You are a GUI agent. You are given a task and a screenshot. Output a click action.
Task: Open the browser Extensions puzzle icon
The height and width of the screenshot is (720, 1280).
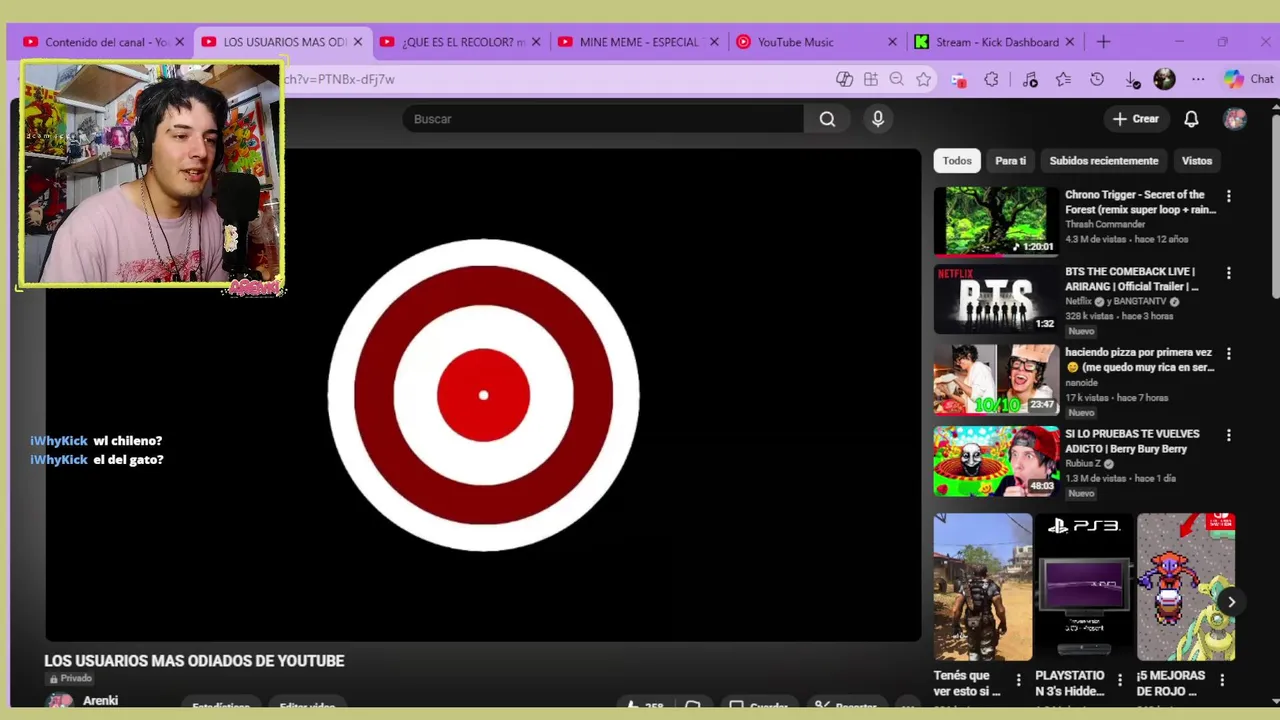click(991, 79)
